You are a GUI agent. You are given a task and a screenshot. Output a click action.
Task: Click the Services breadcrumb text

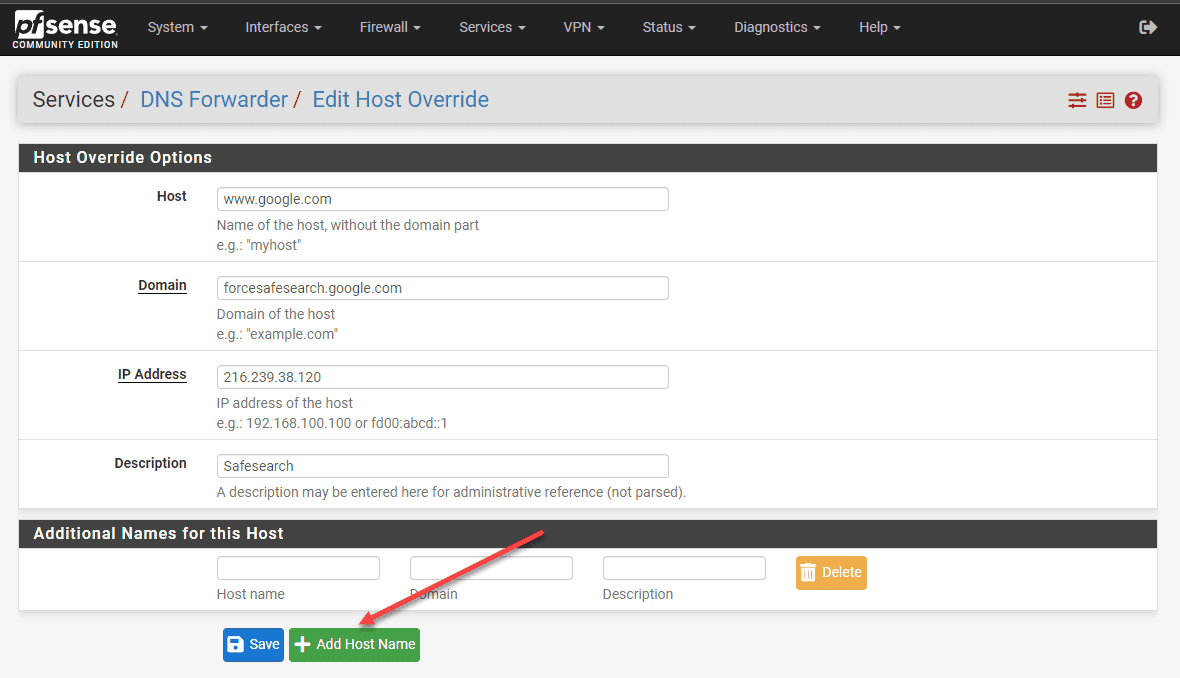[x=74, y=99]
